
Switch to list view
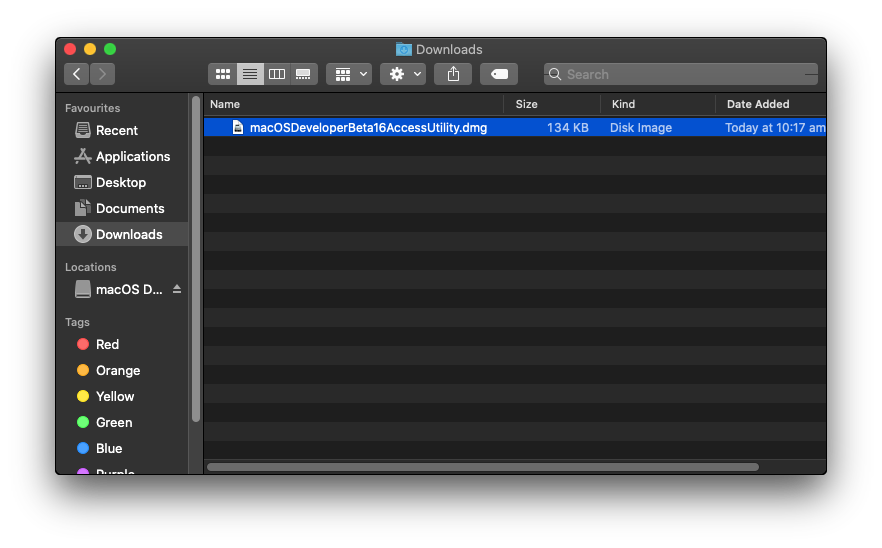coord(250,74)
